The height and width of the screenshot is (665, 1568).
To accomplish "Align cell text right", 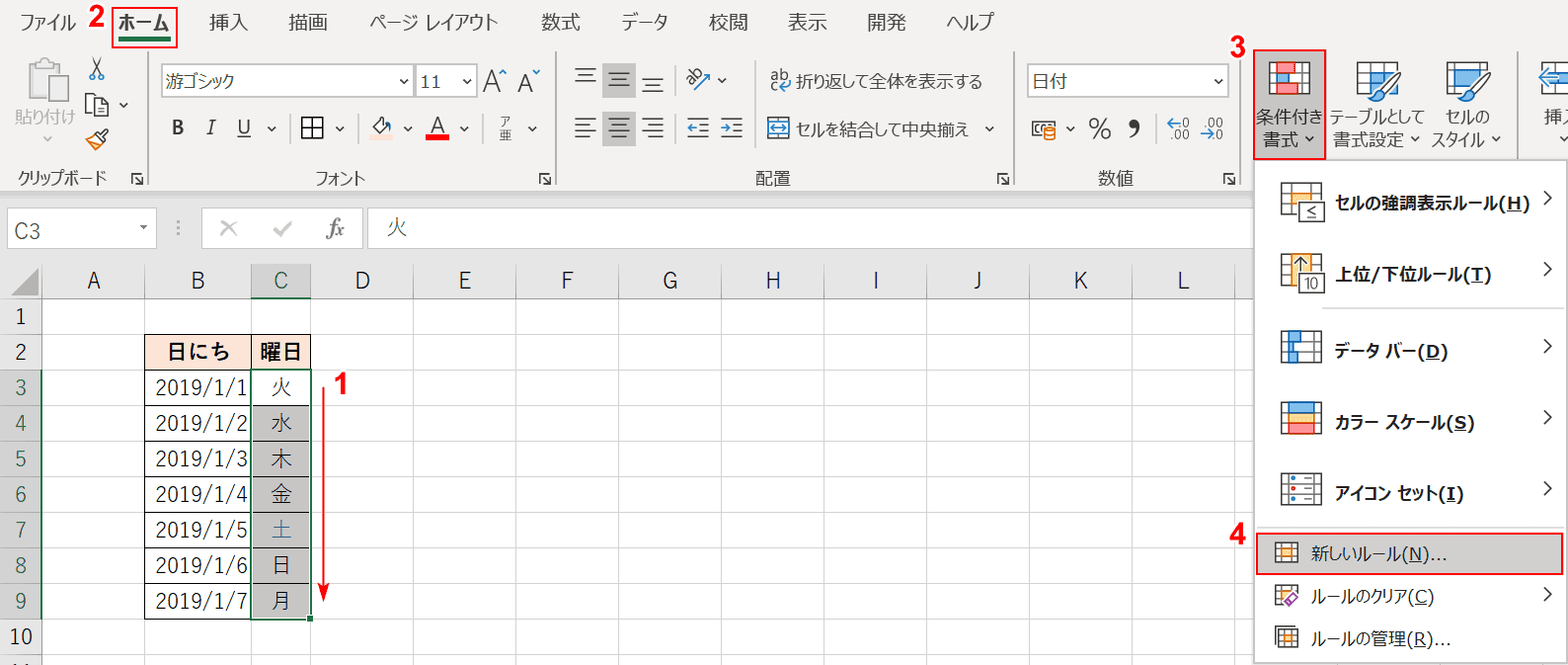I will tap(653, 127).
